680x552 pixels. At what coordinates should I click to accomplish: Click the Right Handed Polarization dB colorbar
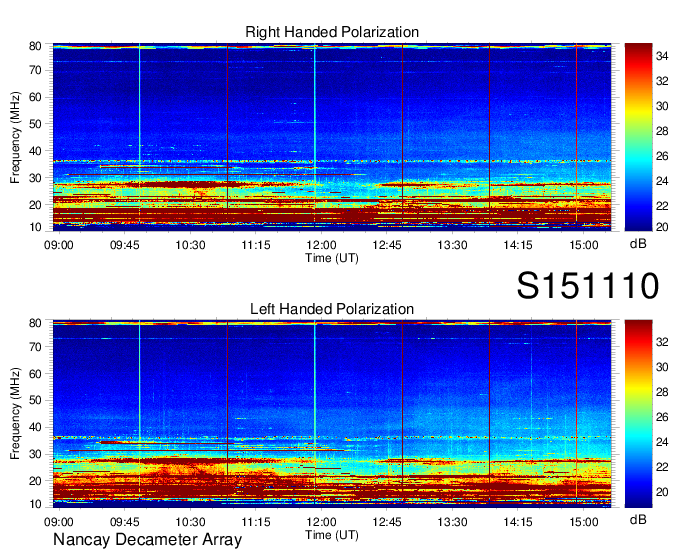point(638,137)
